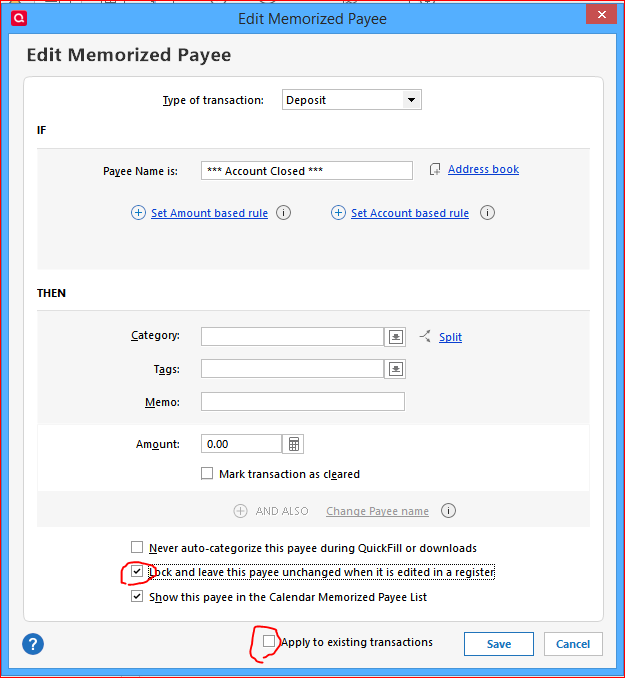Expand the Category dropdown list
The image size is (625, 678).
coord(395,337)
